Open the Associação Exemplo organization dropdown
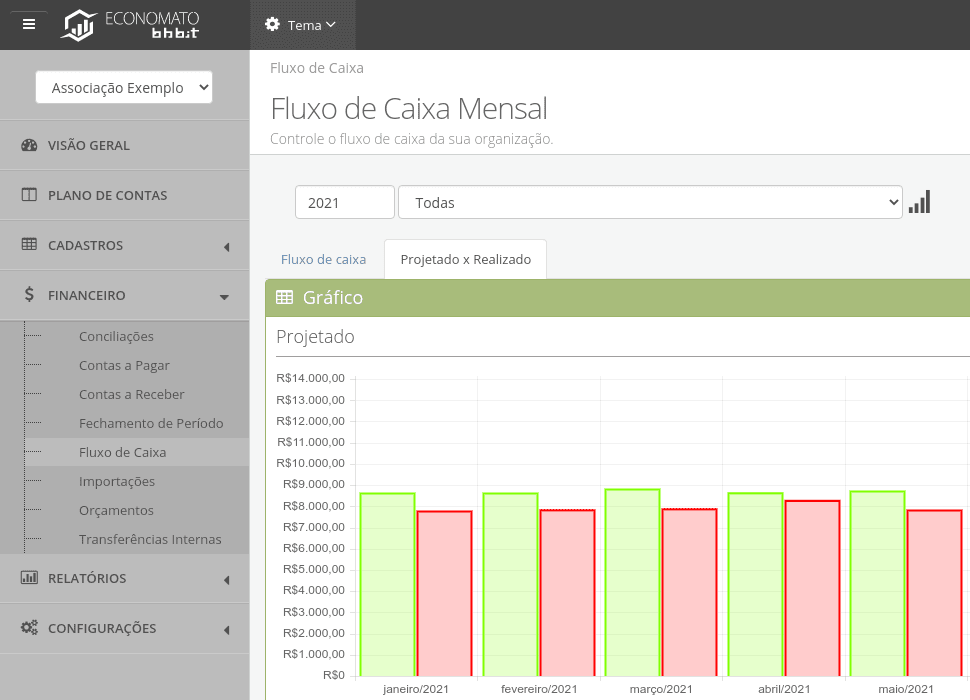The height and width of the screenshot is (700, 970). pos(125,88)
